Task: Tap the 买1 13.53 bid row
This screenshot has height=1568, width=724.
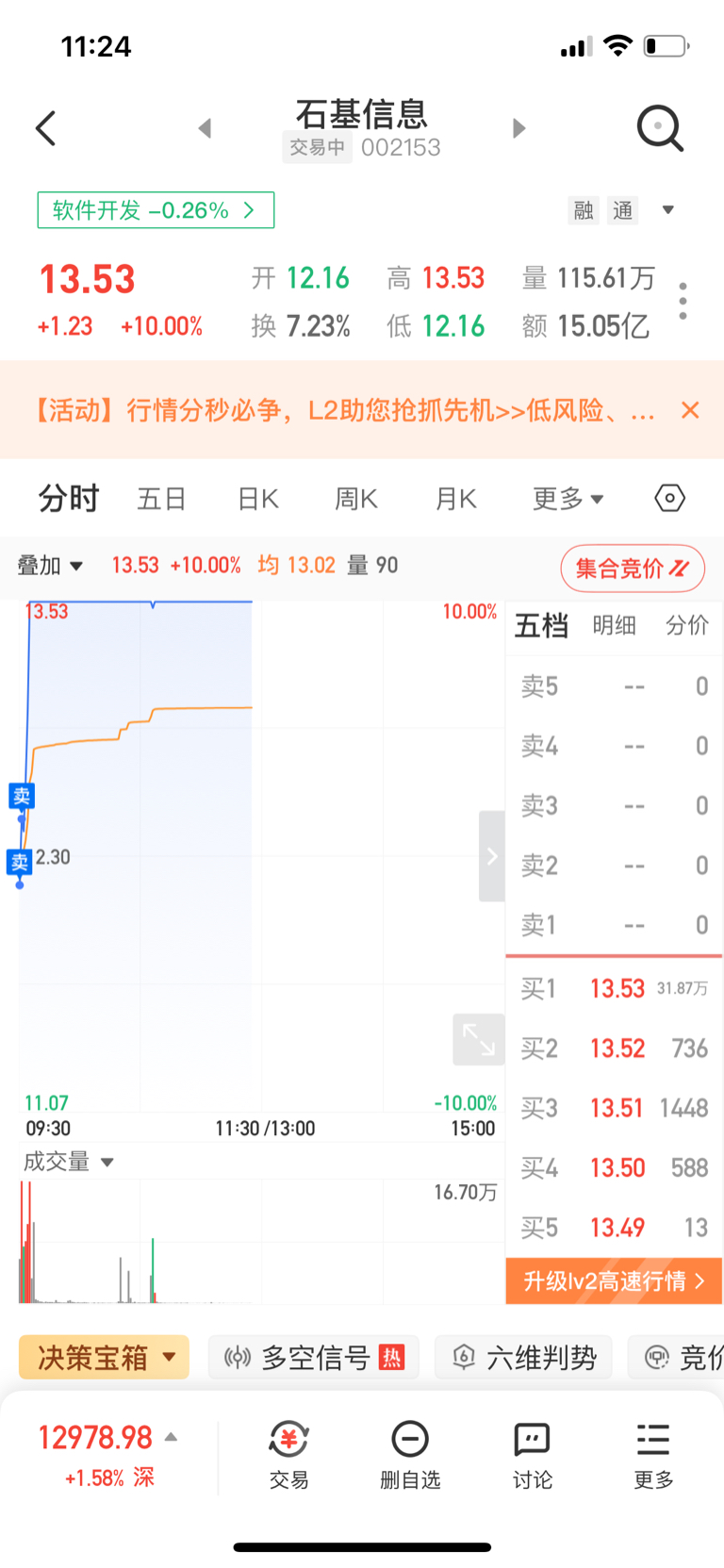Action: pos(614,988)
